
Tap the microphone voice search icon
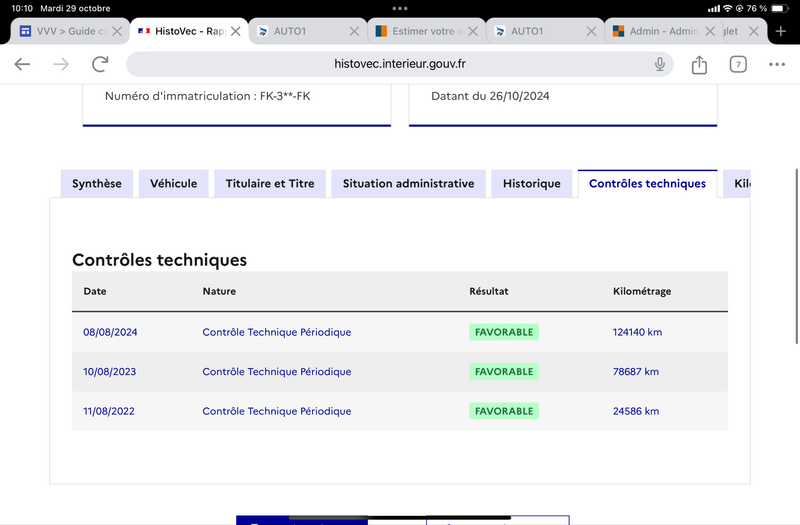pos(660,64)
